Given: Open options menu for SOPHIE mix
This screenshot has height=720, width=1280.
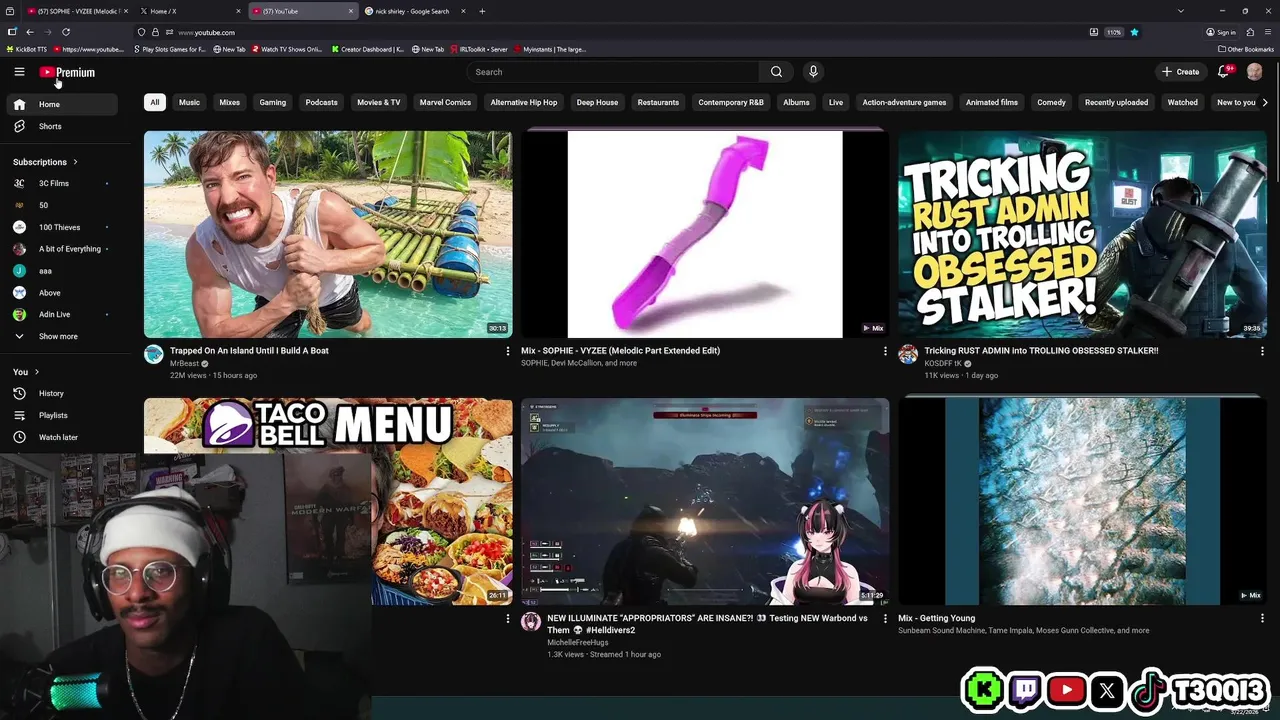Looking at the screenshot, I should tap(885, 351).
